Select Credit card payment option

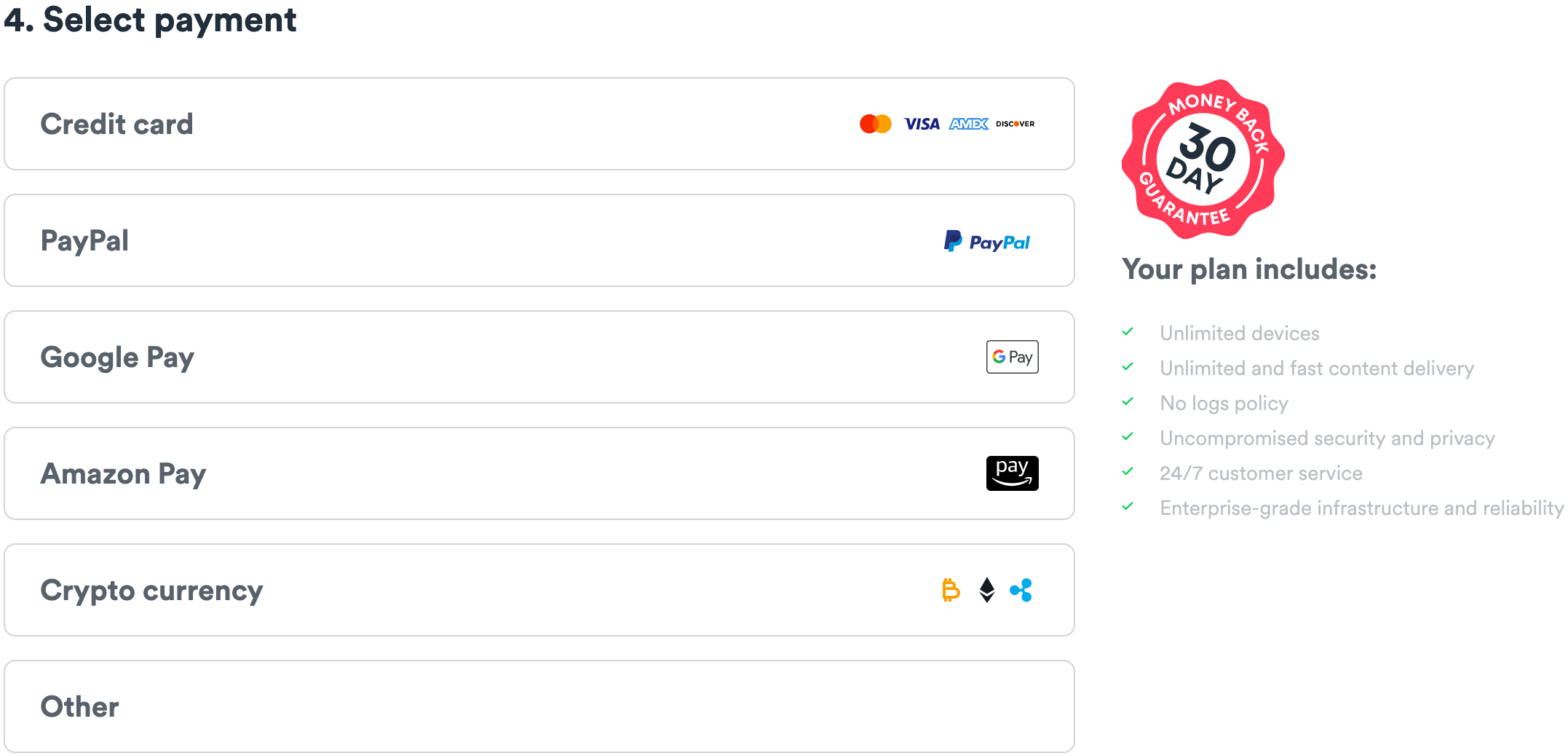point(539,124)
